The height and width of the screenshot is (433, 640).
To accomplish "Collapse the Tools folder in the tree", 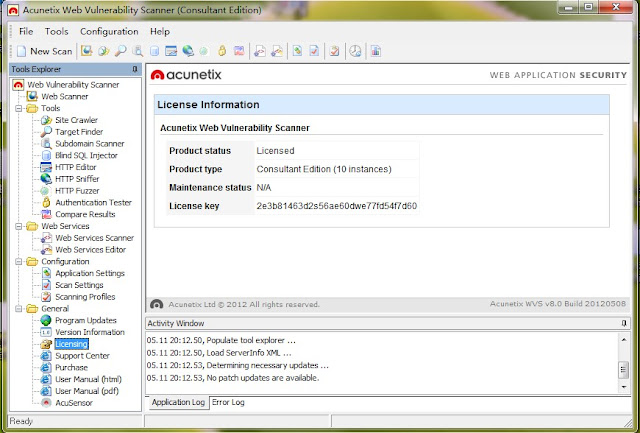I will point(19,109).
